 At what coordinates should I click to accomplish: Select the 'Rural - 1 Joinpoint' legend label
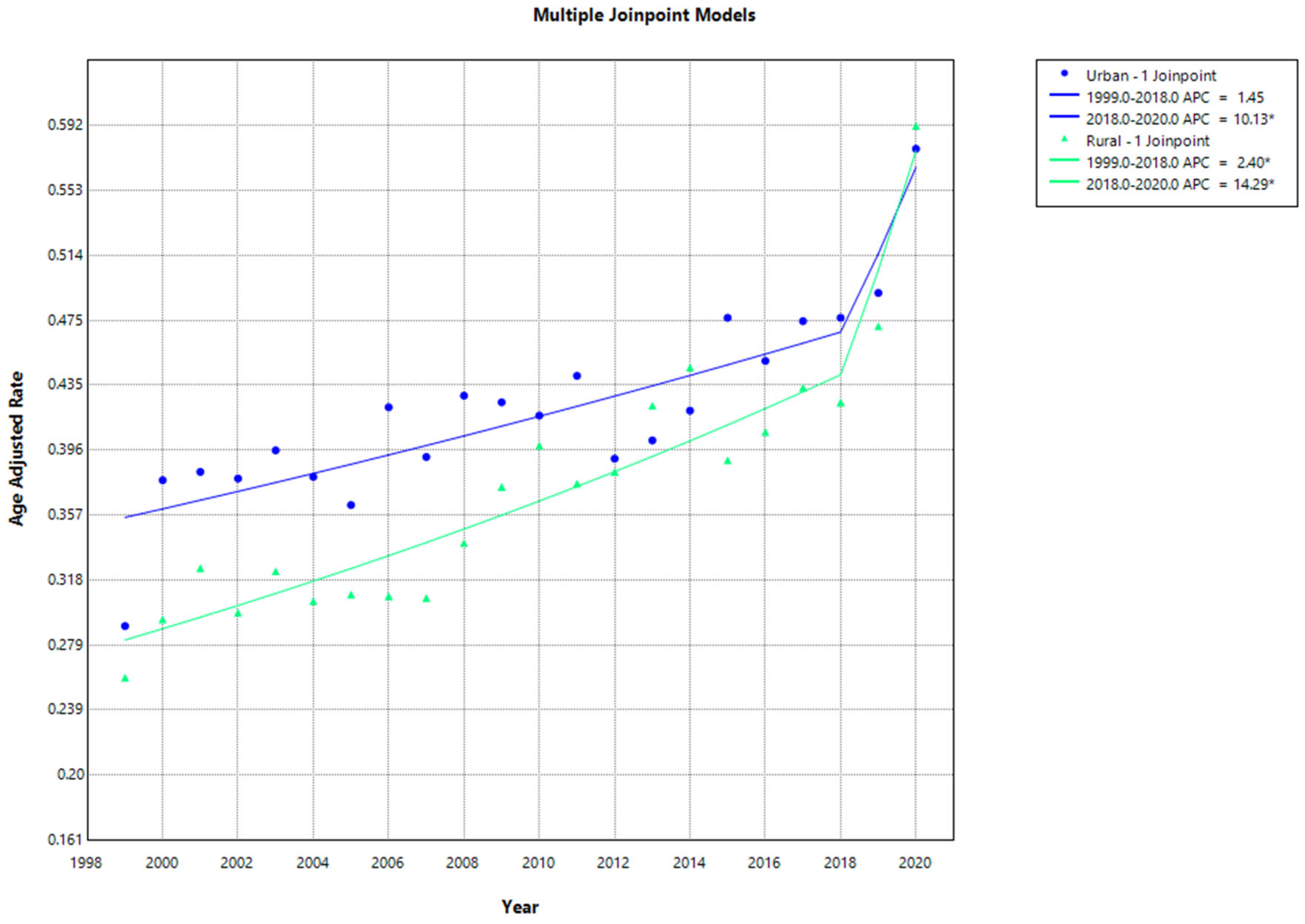(x=1147, y=141)
